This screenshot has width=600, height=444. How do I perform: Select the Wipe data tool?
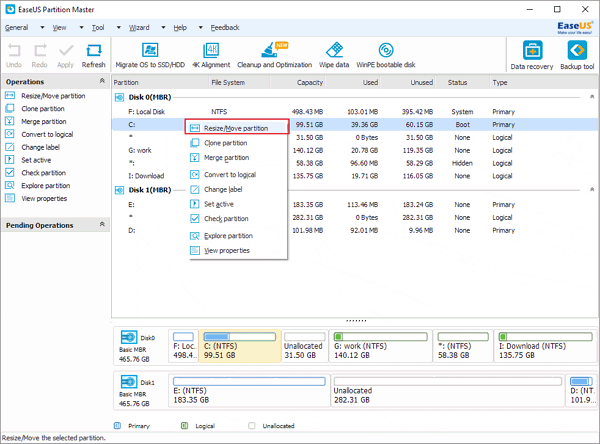click(x=334, y=56)
